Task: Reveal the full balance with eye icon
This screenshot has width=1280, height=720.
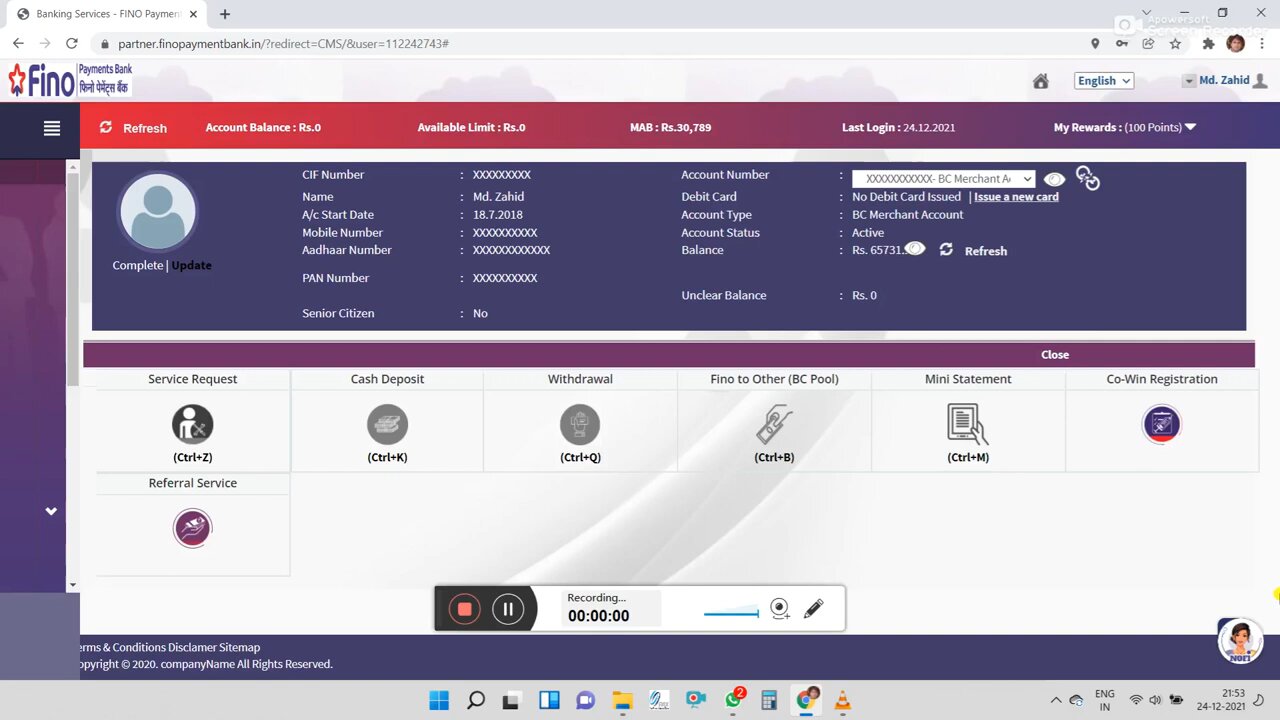Action: 914,249
